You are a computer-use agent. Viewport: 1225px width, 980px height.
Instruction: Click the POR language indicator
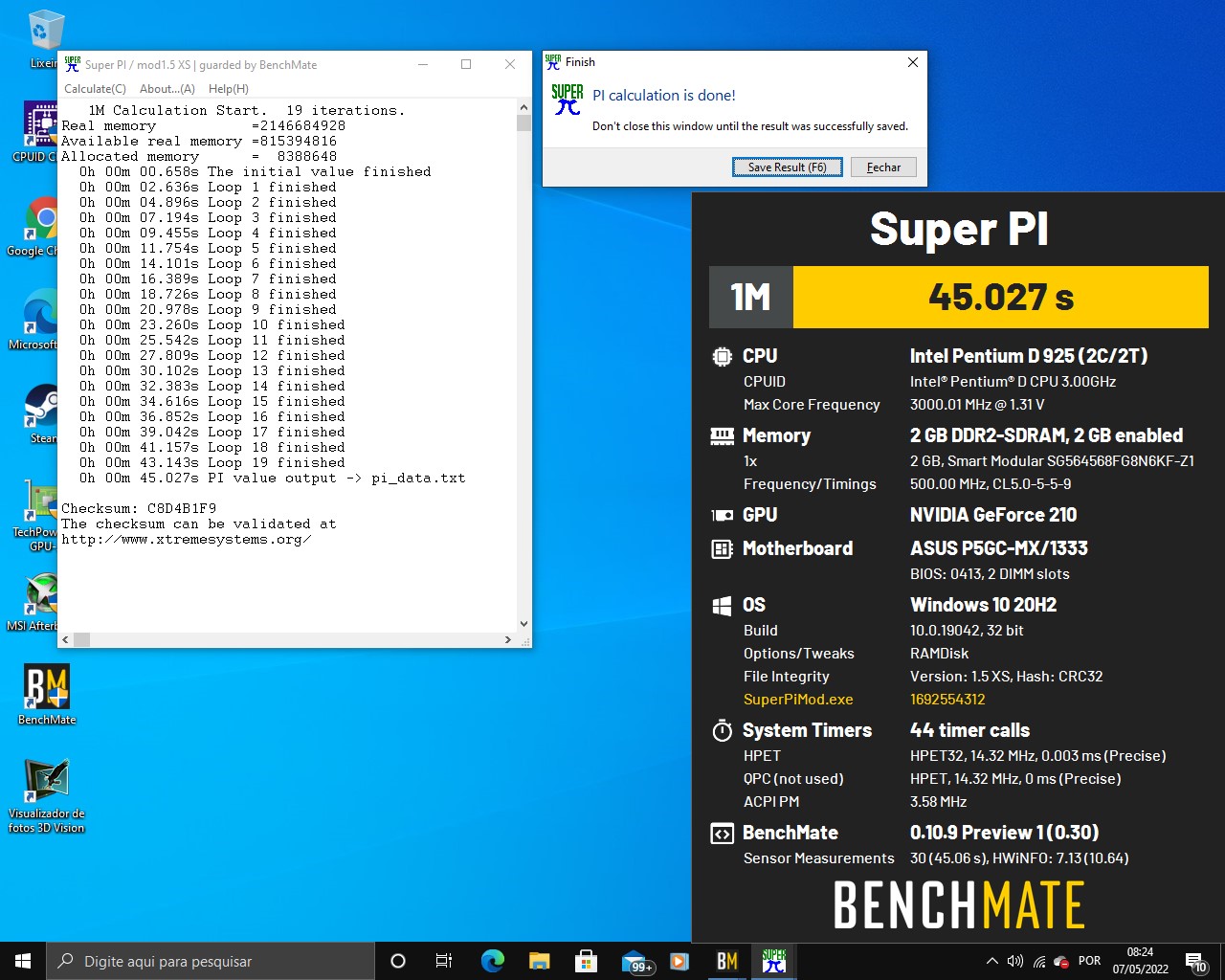pyautogui.click(x=1089, y=961)
